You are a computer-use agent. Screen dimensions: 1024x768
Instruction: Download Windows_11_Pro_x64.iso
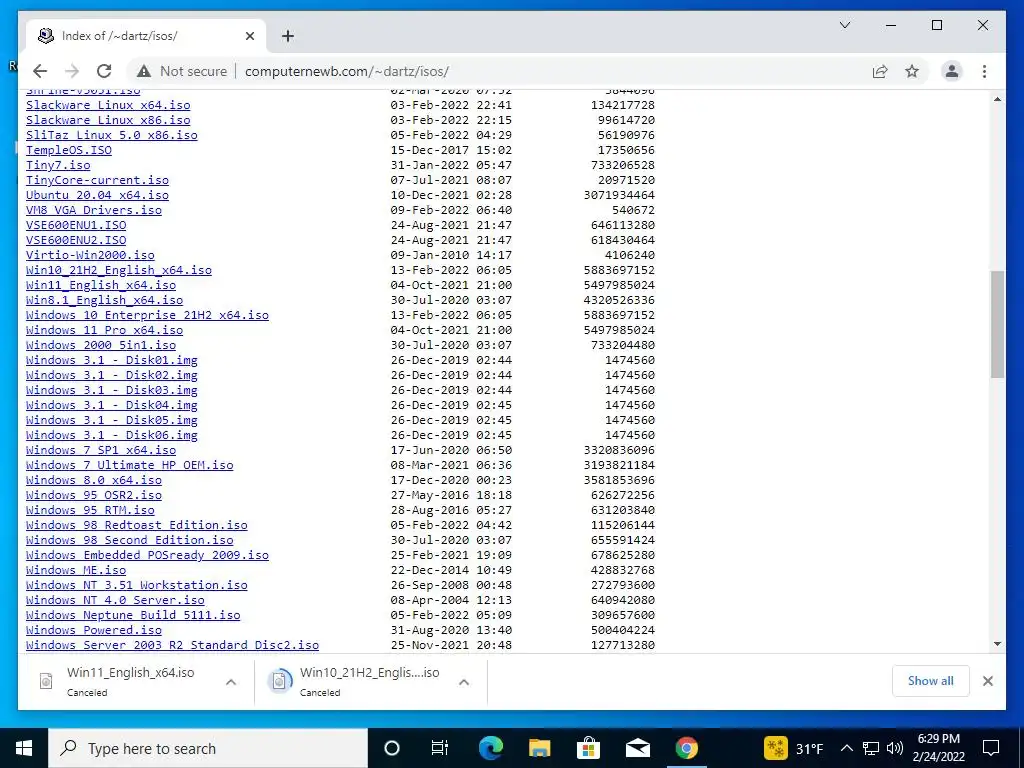coord(104,330)
